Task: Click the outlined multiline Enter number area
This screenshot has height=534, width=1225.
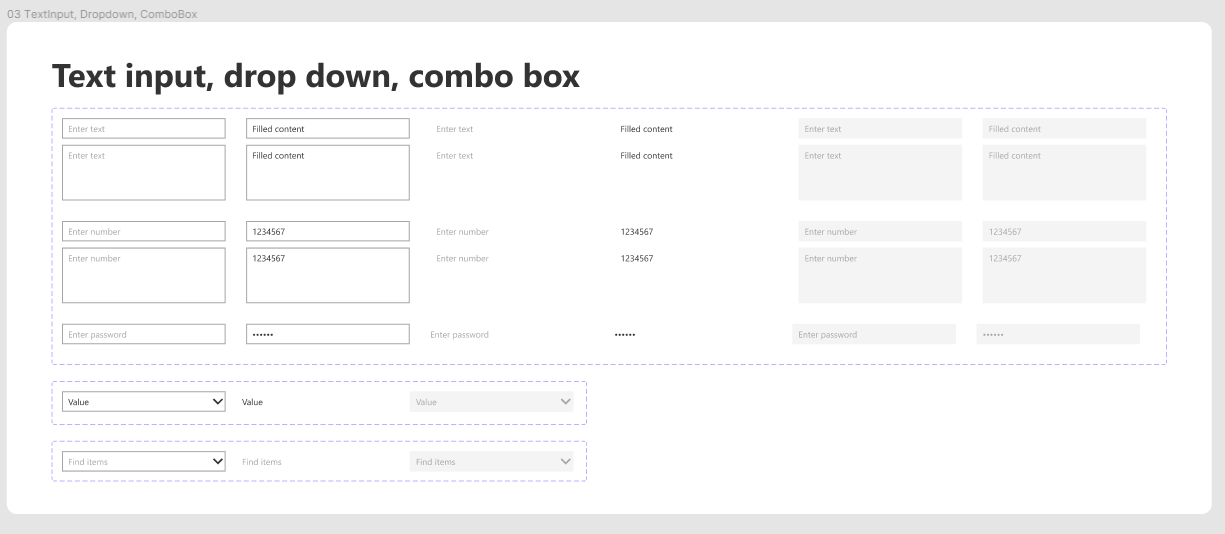Action: pyautogui.click(x=144, y=276)
